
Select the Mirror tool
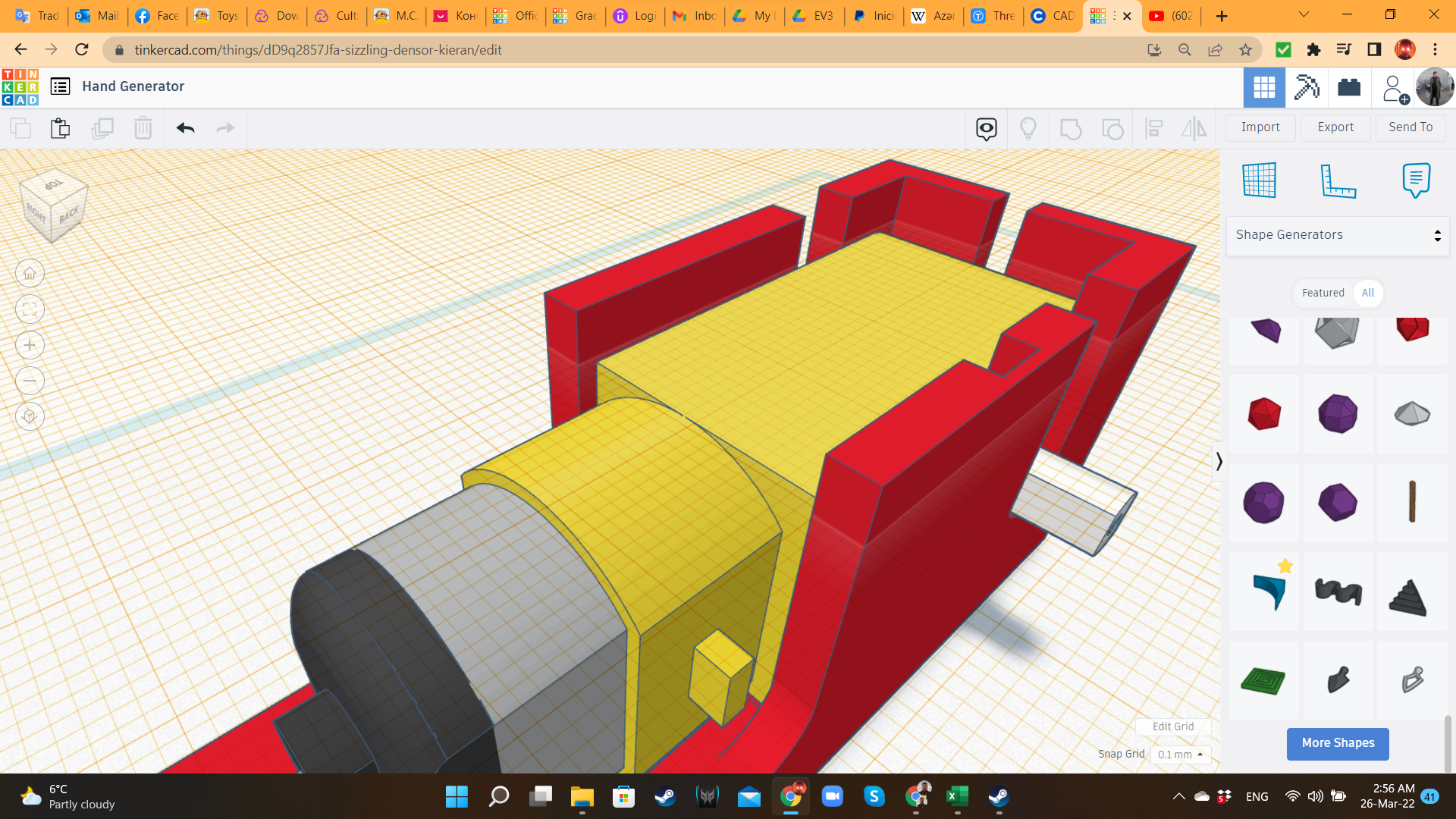point(1194,128)
